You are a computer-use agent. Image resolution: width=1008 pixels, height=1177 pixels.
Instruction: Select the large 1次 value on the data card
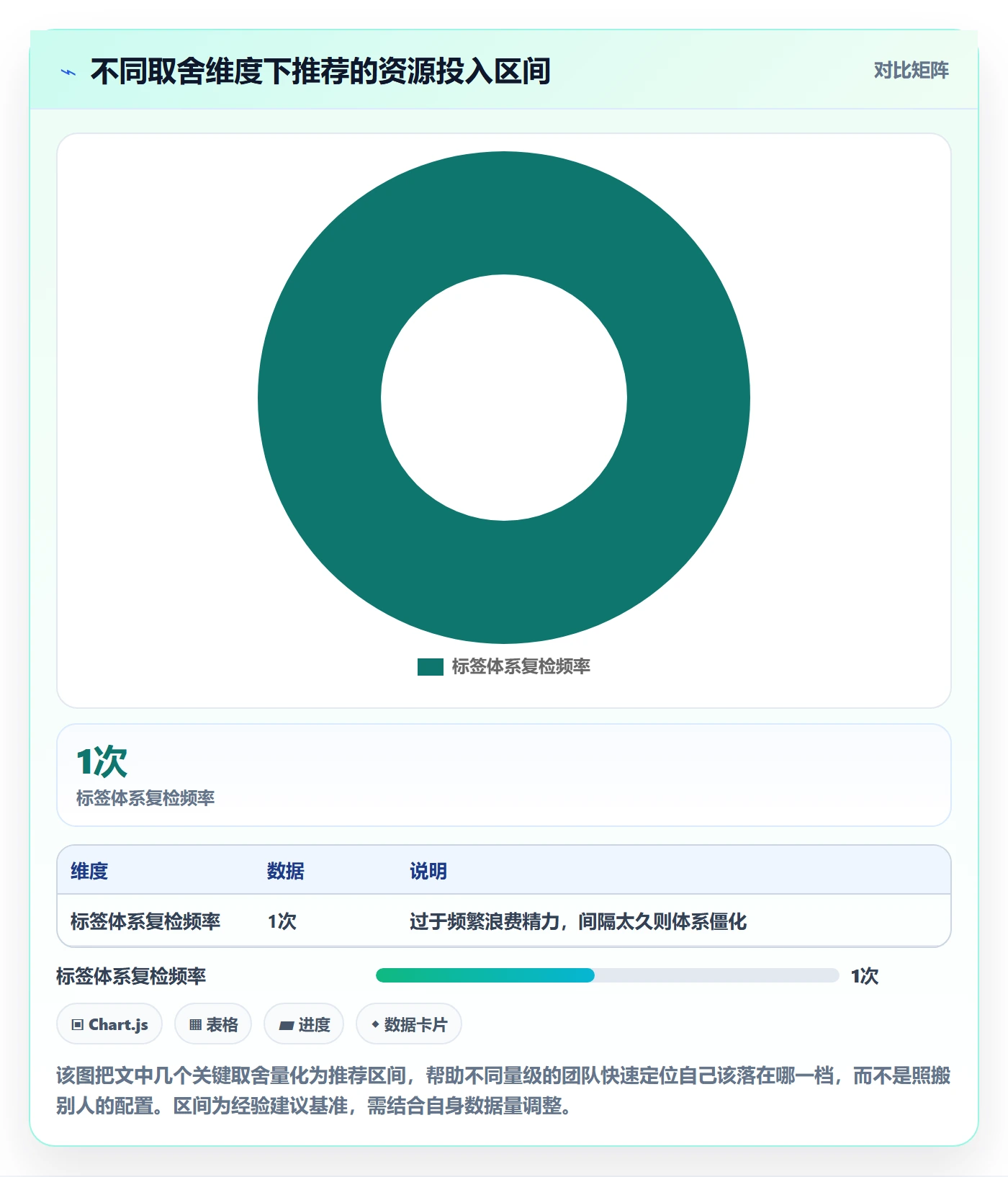pyautogui.click(x=102, y=761)
